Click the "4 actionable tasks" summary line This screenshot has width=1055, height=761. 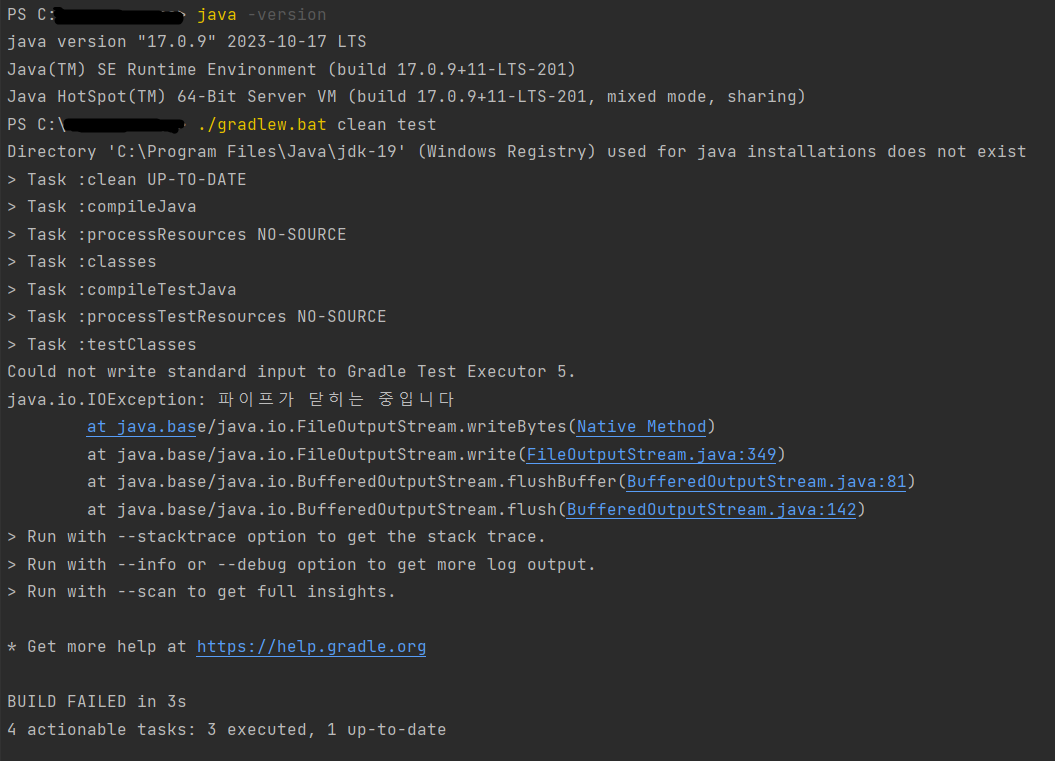coord(226,729)
